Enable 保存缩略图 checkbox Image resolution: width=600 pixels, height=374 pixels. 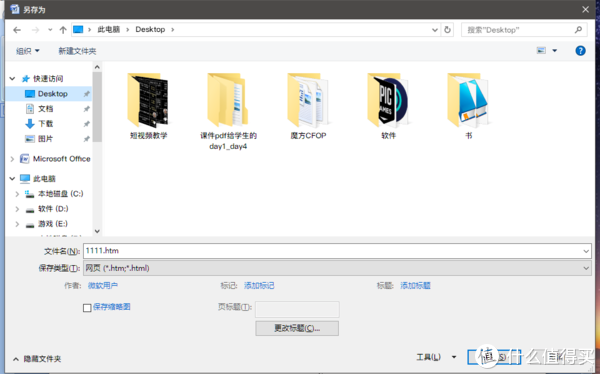[87, 307]
